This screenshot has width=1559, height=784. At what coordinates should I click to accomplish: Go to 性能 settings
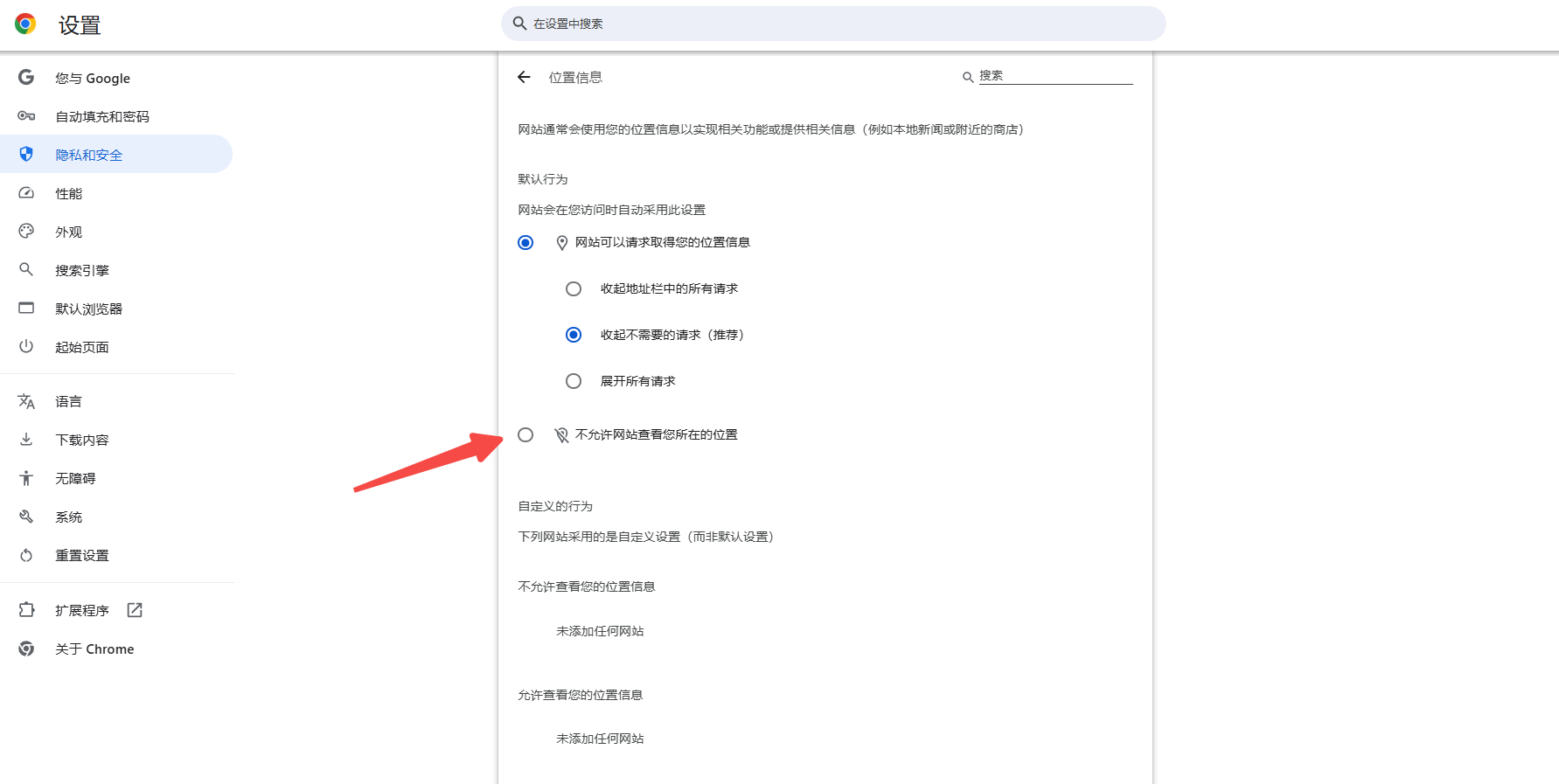tap(116, 193)
